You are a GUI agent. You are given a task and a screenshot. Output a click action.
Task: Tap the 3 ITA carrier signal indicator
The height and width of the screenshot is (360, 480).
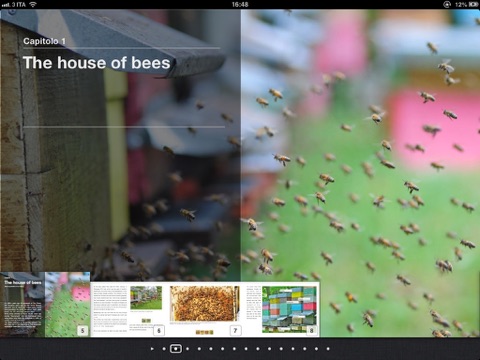(14, 4)
